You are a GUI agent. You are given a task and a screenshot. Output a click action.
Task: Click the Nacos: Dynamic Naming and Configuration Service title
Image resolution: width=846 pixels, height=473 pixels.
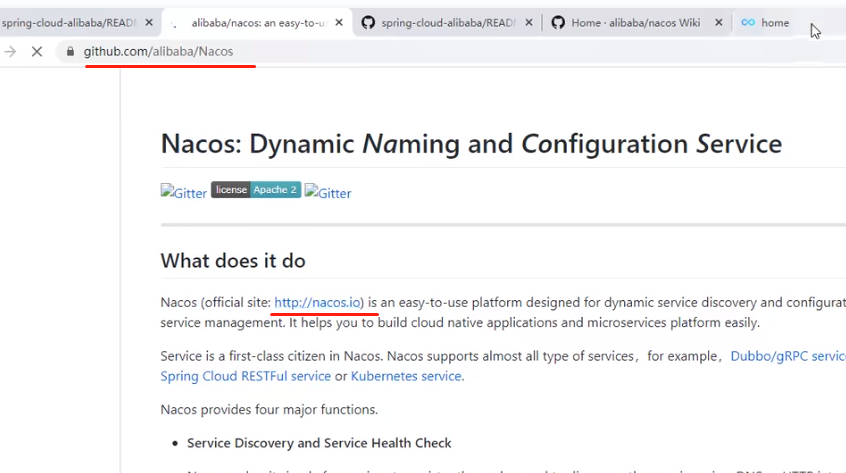pyautogui.click(x=471, y=144)
